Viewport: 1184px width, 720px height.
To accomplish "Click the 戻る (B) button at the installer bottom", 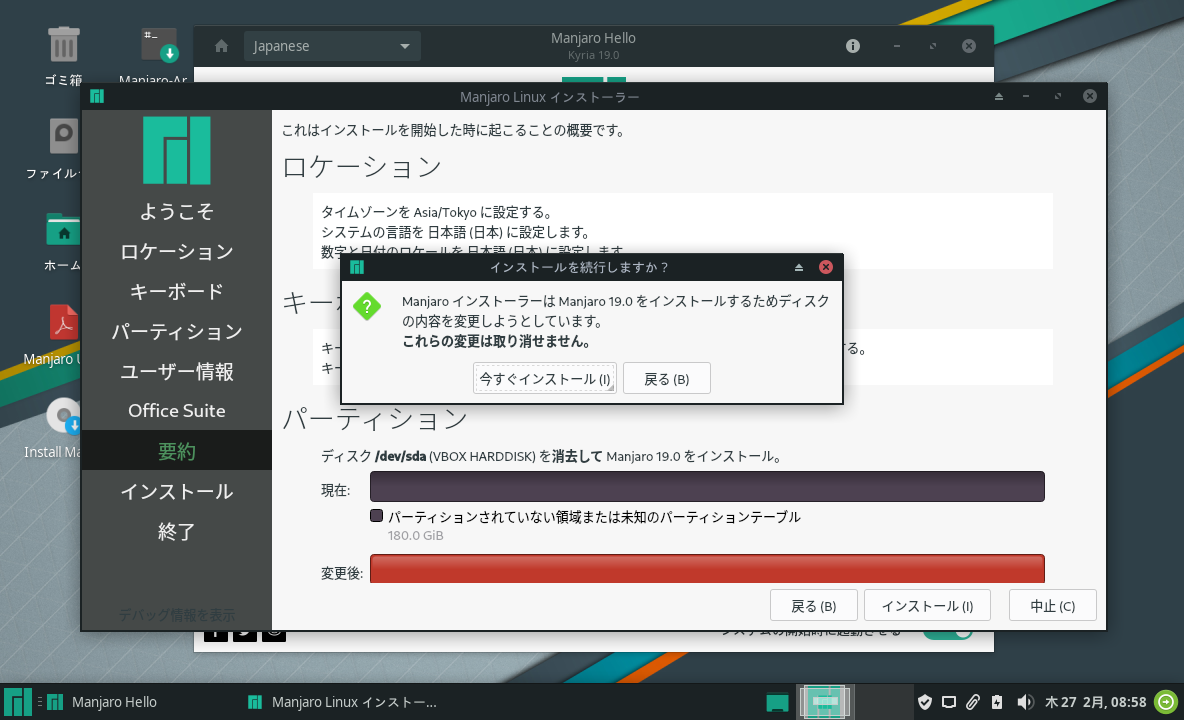I will [x=813, y=606].
